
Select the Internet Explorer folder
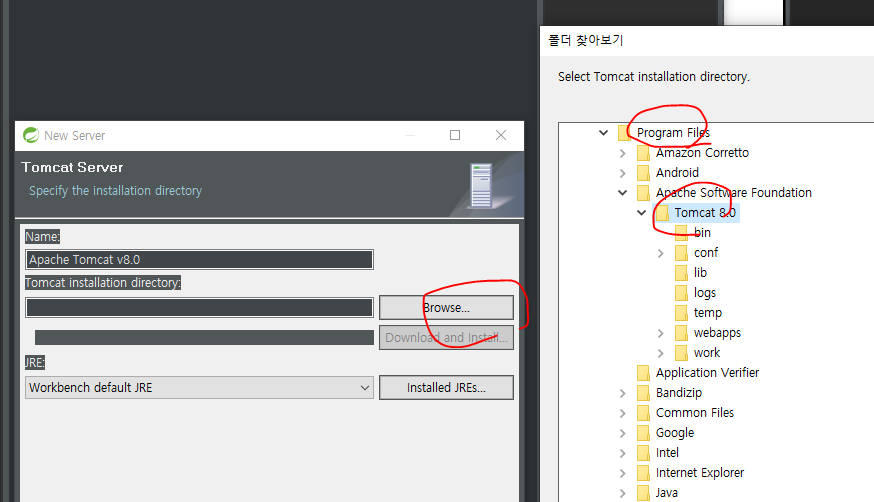point(700,473)
